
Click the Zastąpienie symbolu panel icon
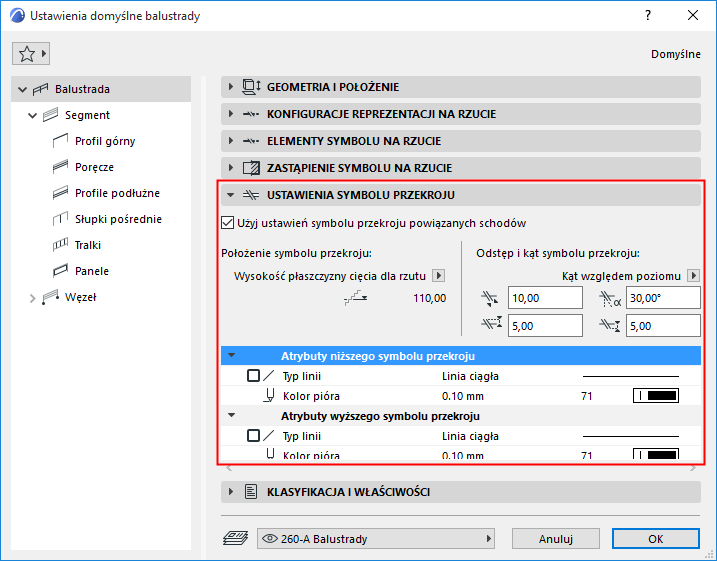pyautogui.click(x=251, y=168)
